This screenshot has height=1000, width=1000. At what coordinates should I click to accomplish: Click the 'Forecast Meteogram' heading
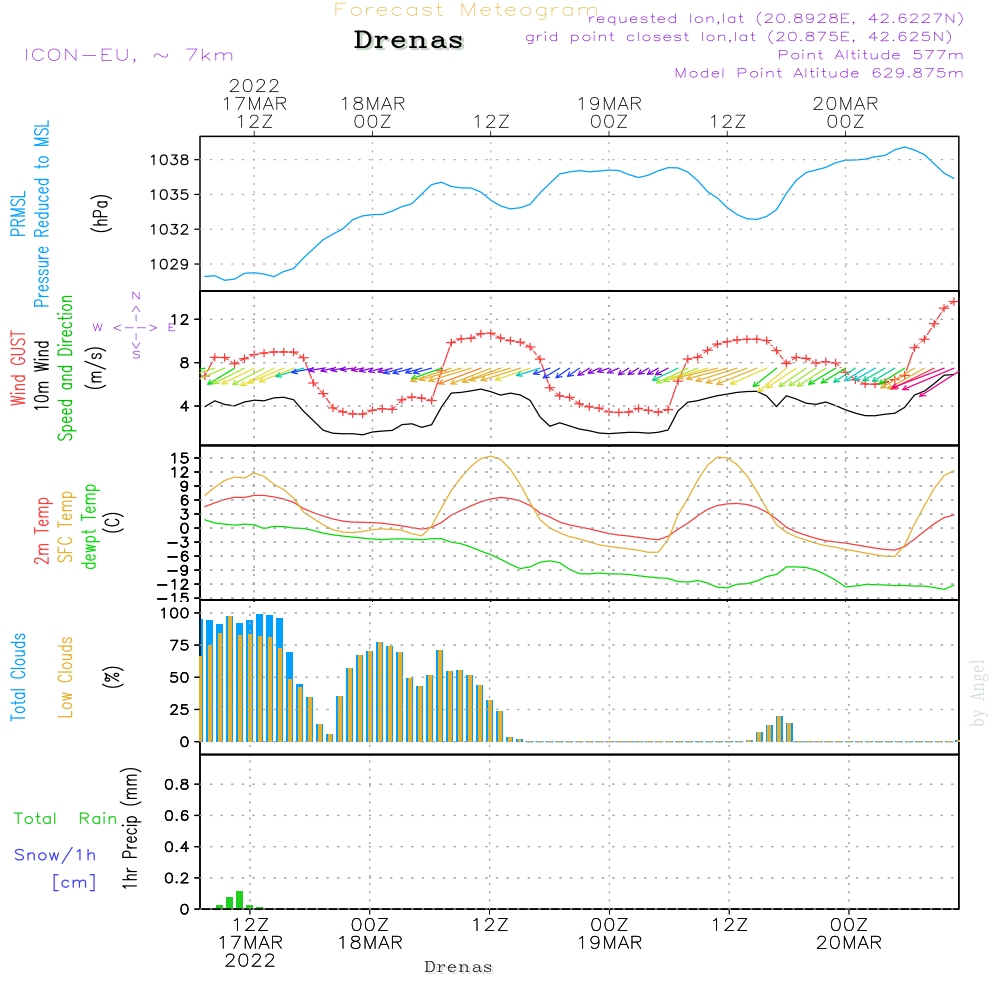[x=466, y=10]
